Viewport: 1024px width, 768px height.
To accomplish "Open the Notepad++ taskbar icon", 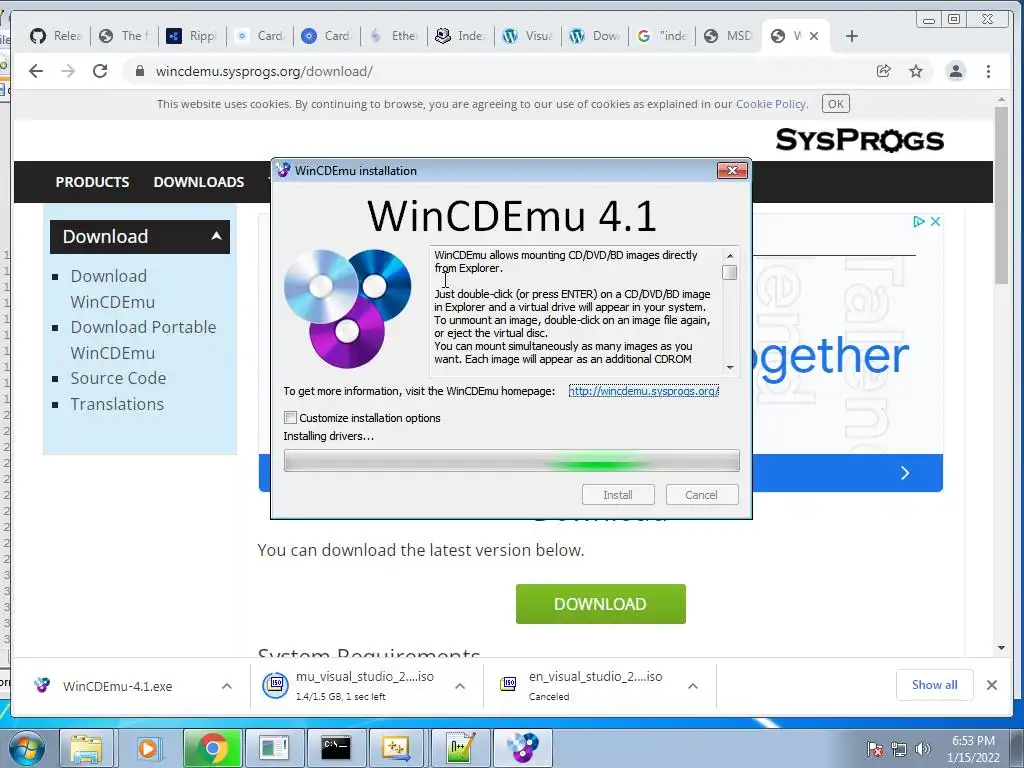I will point(460,748).
